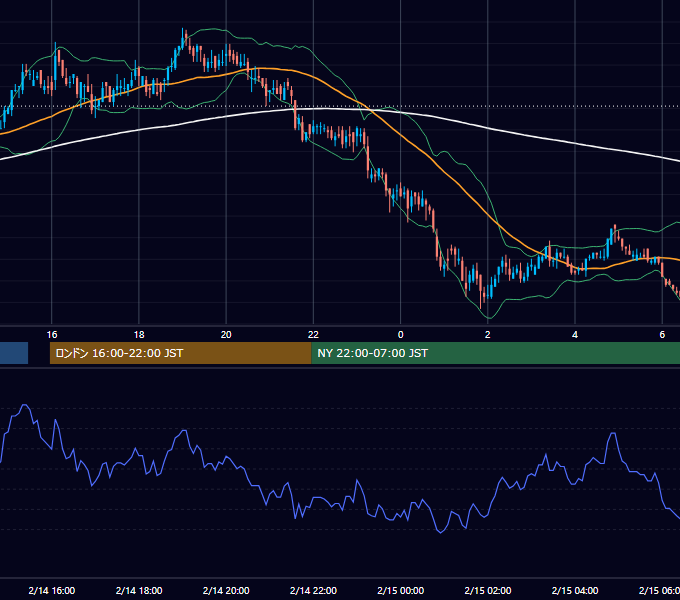Screen dimensions: 680x600
Task: Click the 2 hour label on price chart axis
Action: pos(487,335)
